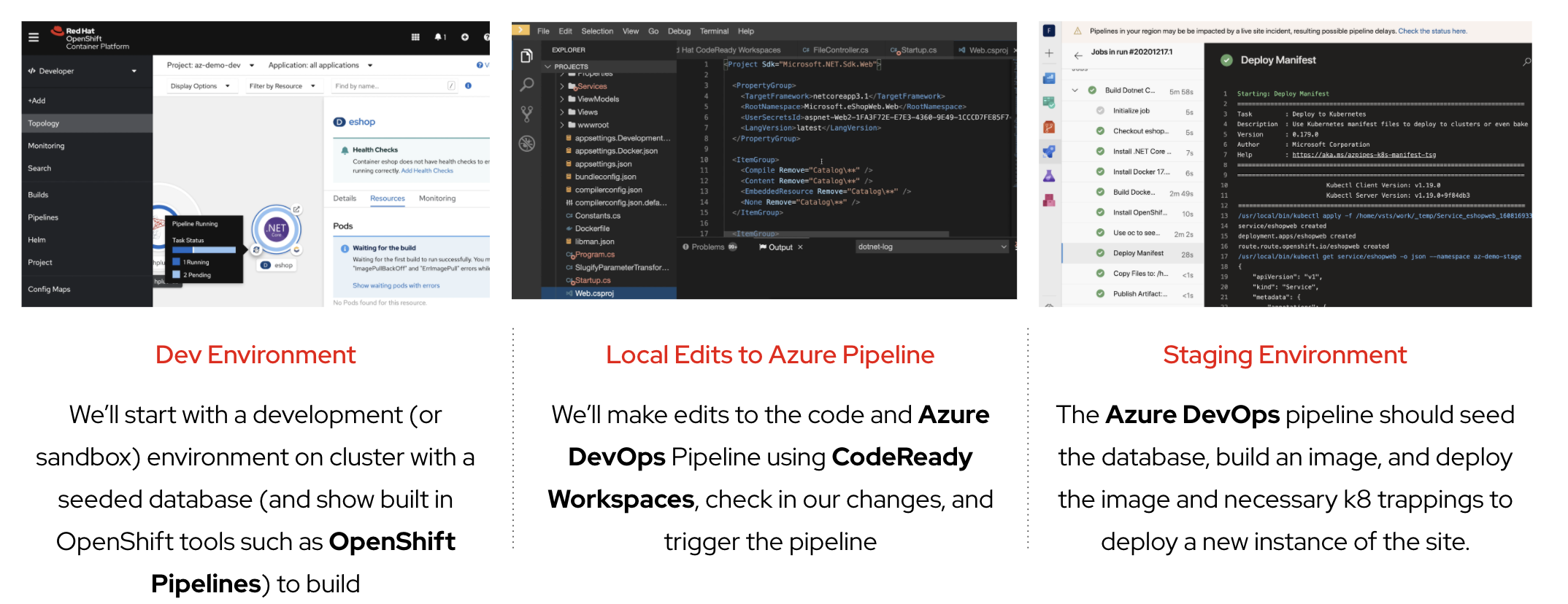Open the Azure Pipelines rocket icon
Screen dimensions: 1568x604
(1049, 152)
